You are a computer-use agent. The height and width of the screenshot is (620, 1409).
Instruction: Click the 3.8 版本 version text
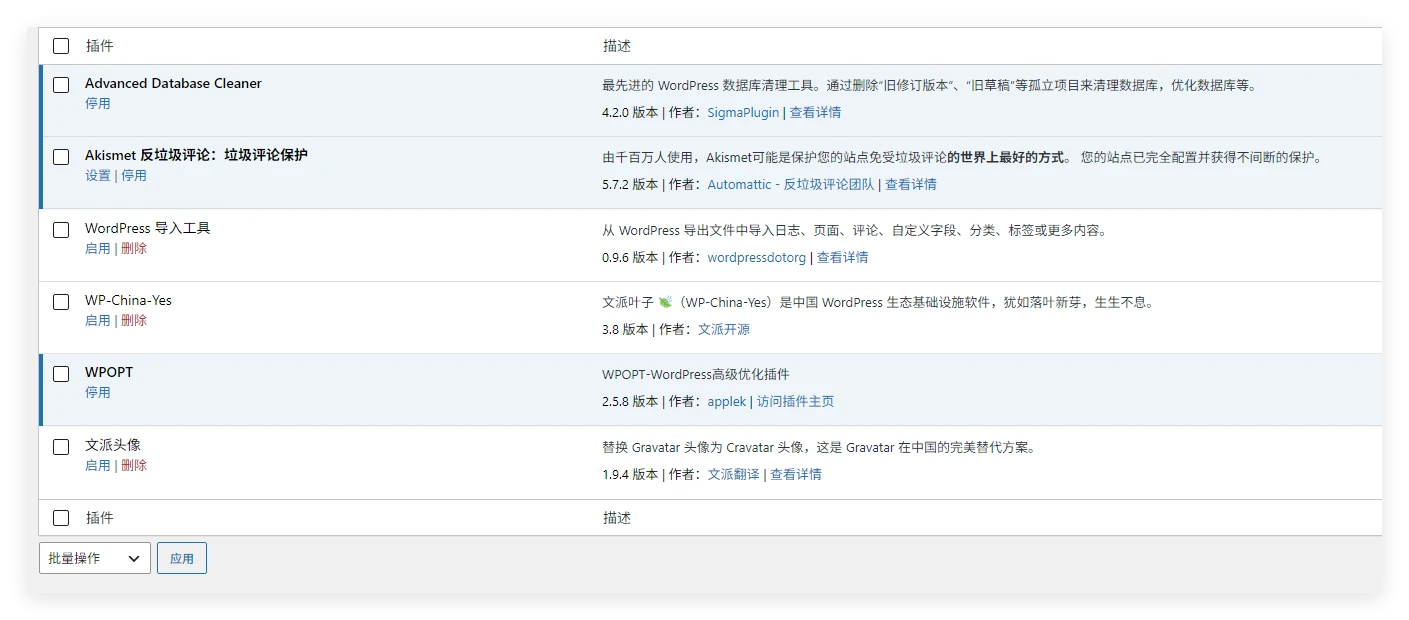pos(625,329)
